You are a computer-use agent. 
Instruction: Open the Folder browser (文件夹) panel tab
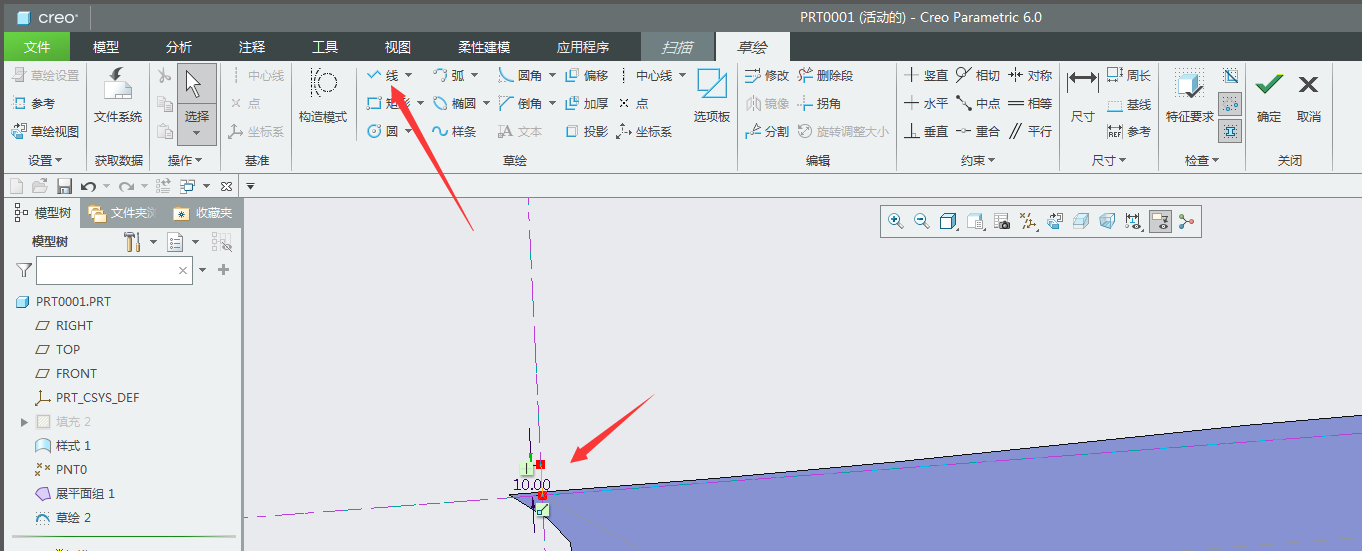click(x=122, y=212)
